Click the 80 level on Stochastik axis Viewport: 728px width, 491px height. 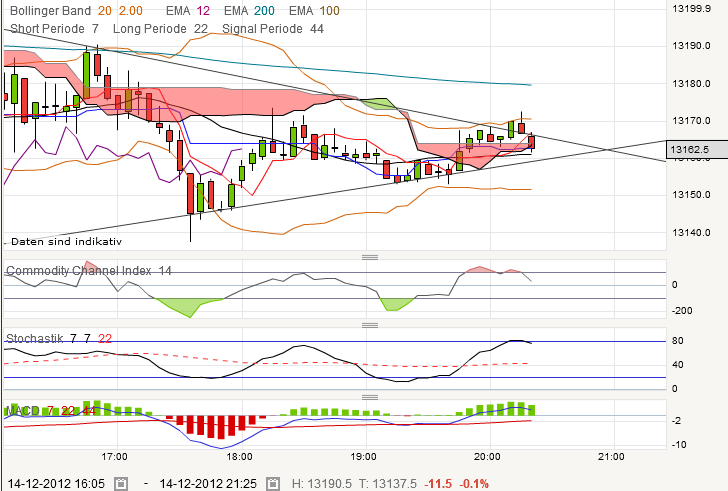pos(677,341)
